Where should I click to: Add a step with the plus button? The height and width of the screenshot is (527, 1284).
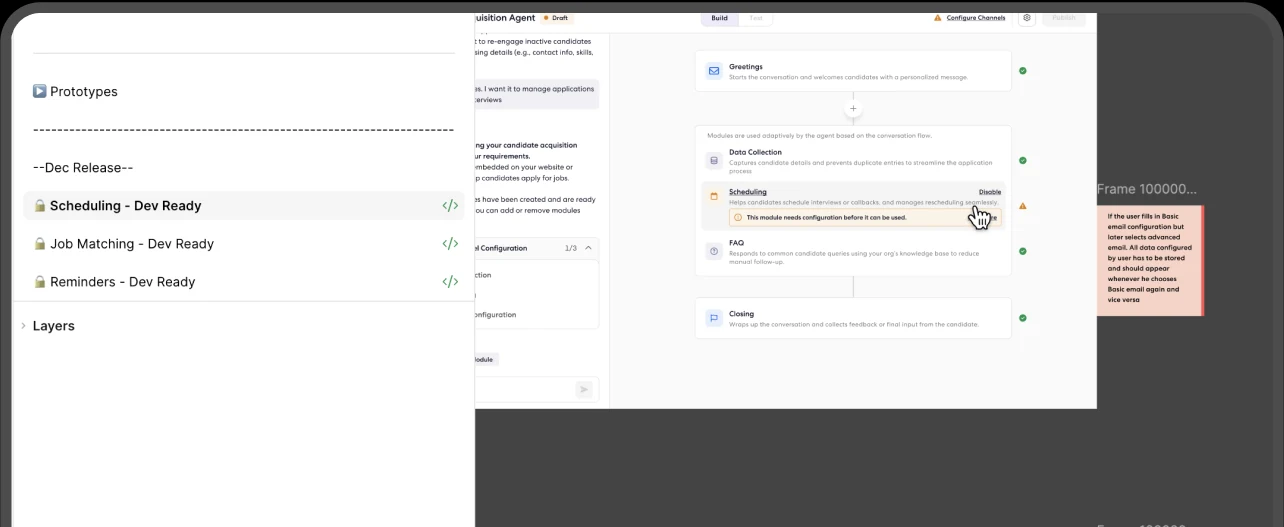(x=853, y=108)
